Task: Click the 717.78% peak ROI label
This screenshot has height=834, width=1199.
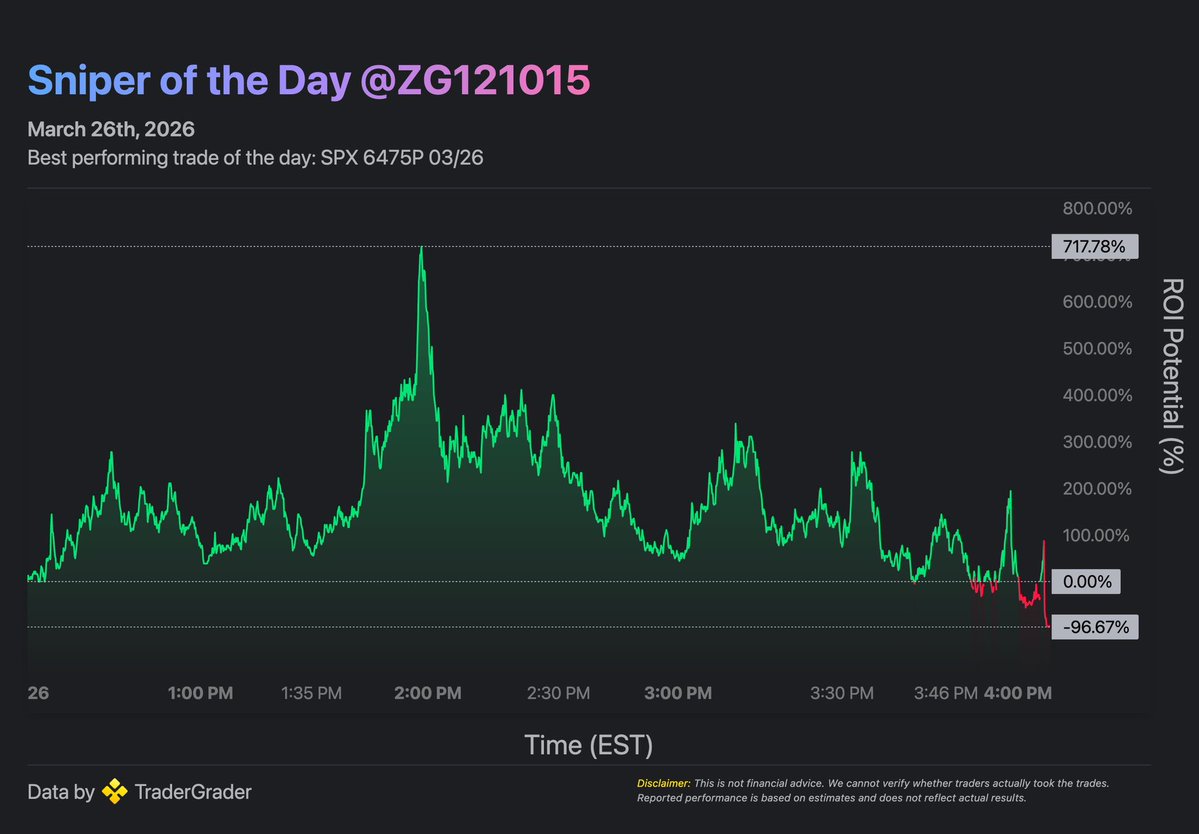Action: point(1095,246)
